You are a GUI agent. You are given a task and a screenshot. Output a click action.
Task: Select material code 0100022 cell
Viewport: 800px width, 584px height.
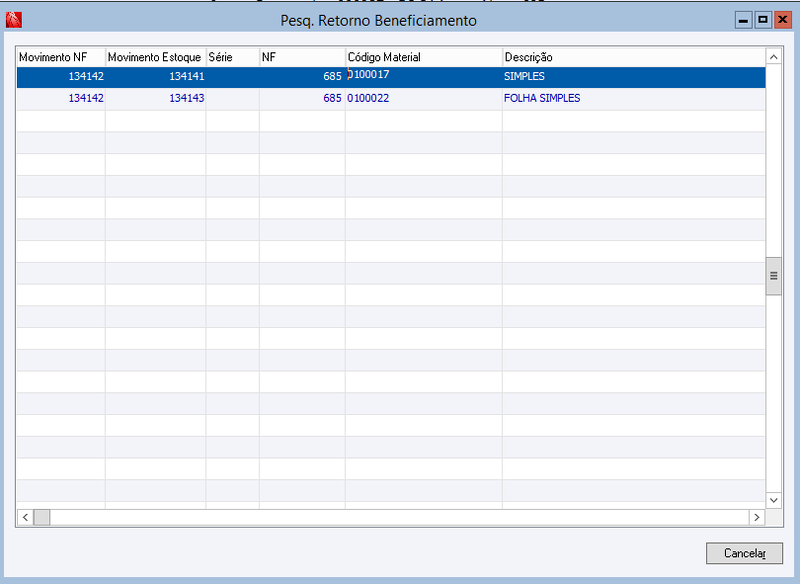pyautogui.click(x=424, y=98)
